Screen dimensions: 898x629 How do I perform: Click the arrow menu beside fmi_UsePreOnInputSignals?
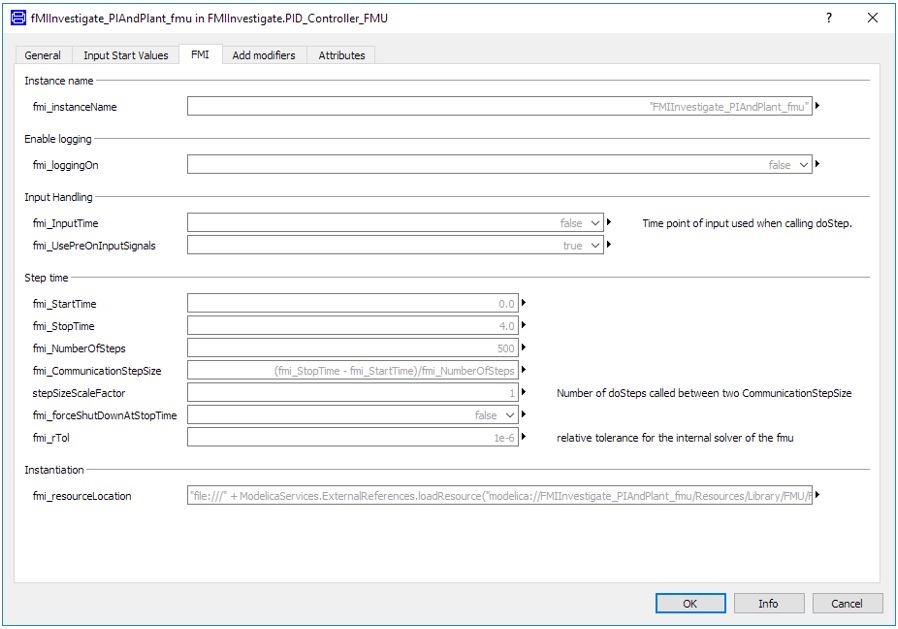609,244
